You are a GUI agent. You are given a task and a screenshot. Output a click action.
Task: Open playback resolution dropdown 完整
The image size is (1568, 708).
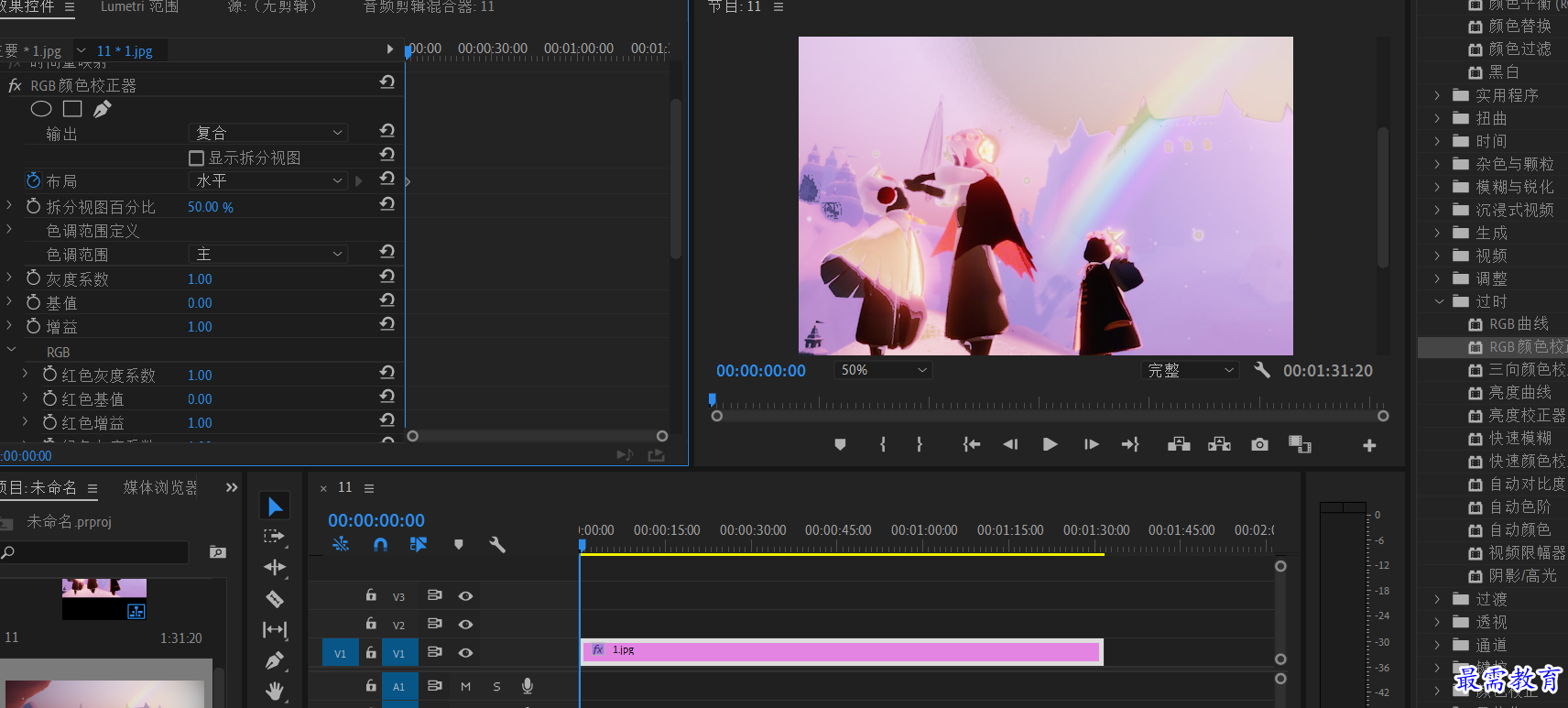click(1190, 370)
